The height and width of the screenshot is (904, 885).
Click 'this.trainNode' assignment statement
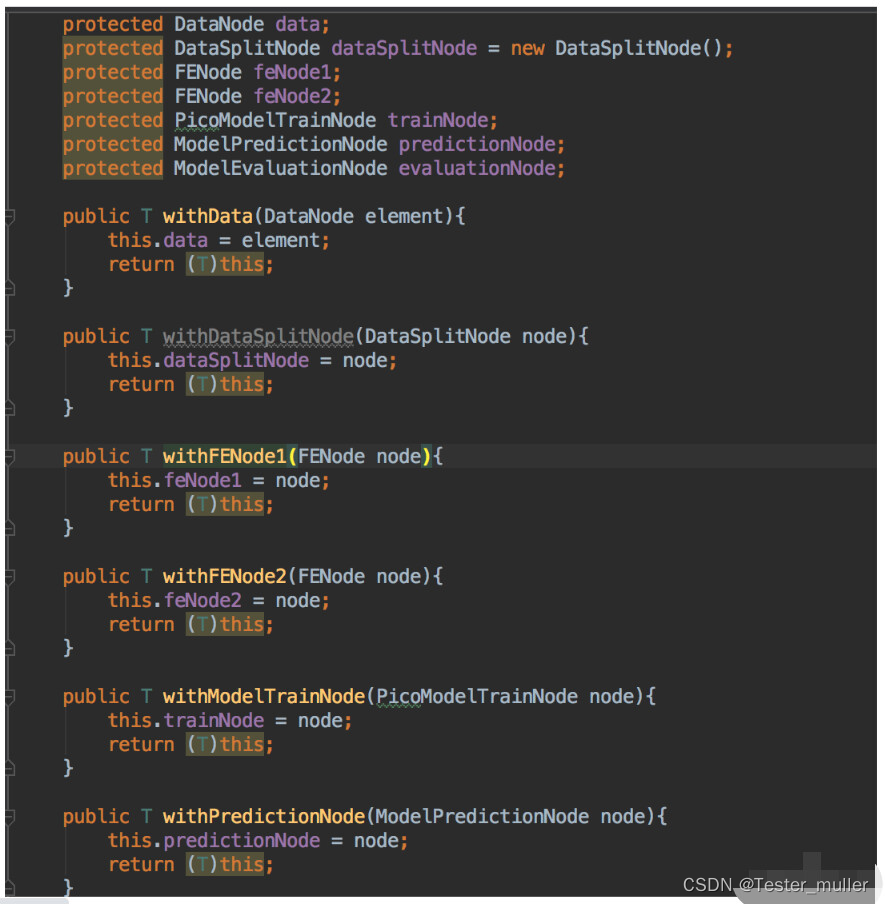click(x=186, y=720)
